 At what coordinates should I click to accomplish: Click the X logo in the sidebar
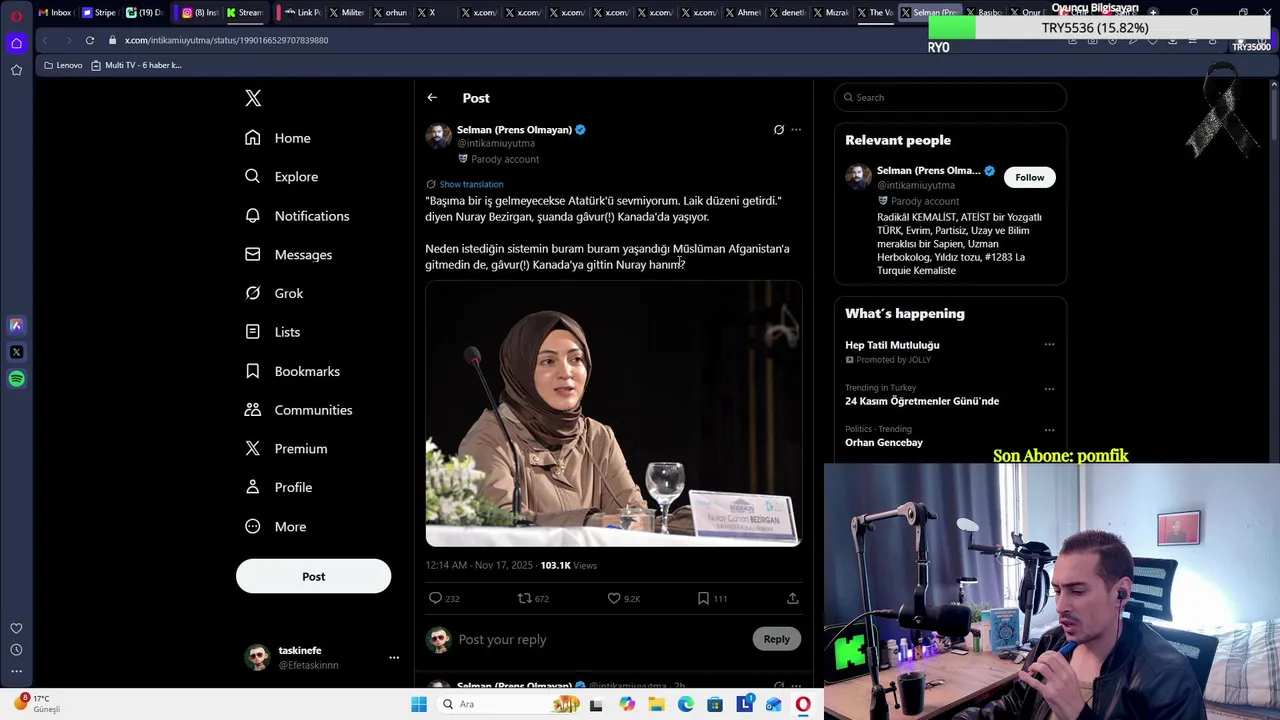[253, 98]
